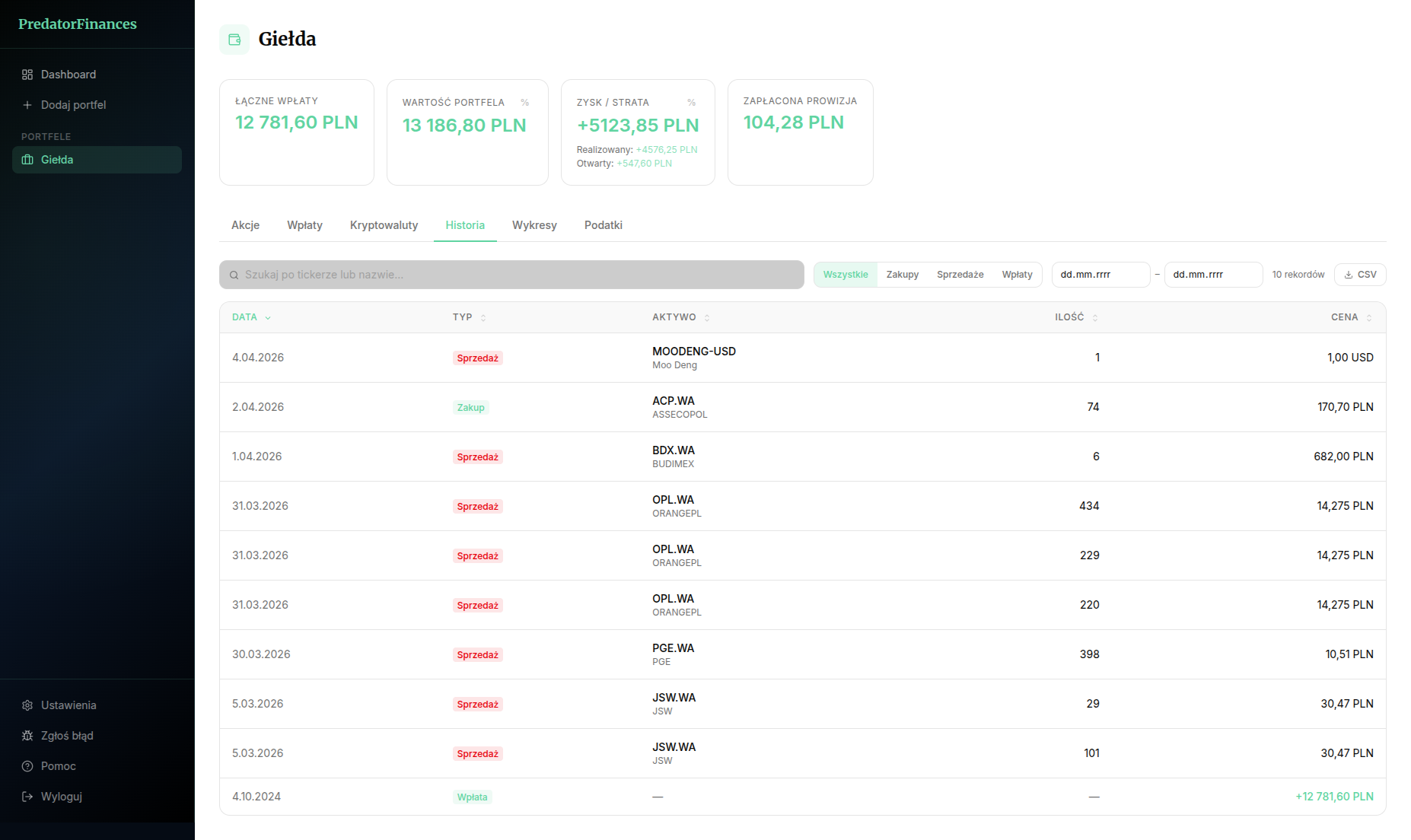Viewport: 1411px width, 840px height.
Task: Click the wallet icon next to the Giełda heading
Action: click(234, 39)
